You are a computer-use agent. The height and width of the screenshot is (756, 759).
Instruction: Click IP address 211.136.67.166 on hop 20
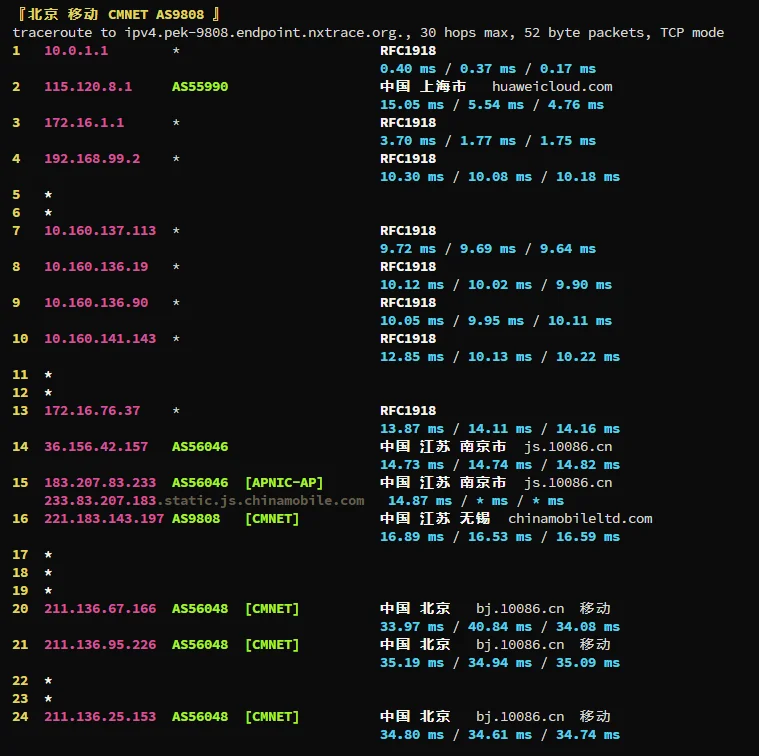coord(100,608)
